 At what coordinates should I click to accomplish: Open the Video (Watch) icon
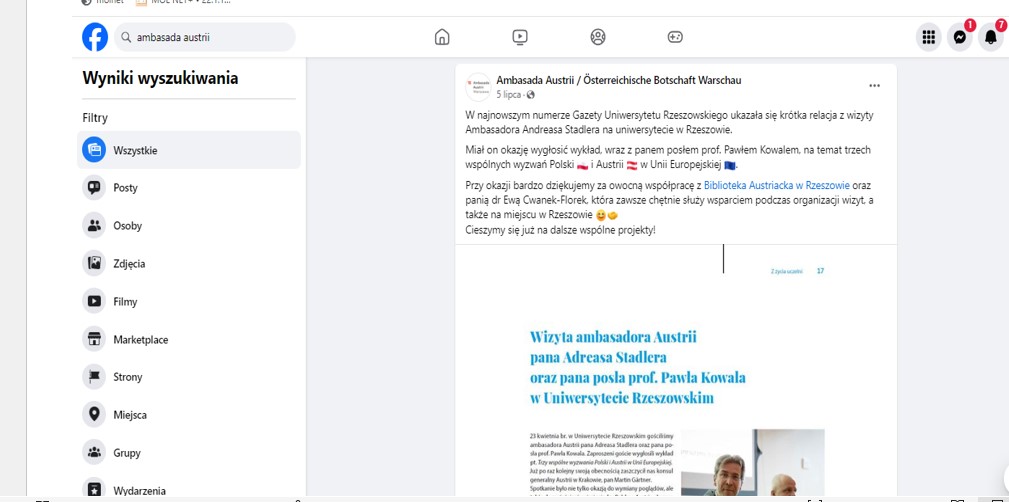tap(520, 37)
